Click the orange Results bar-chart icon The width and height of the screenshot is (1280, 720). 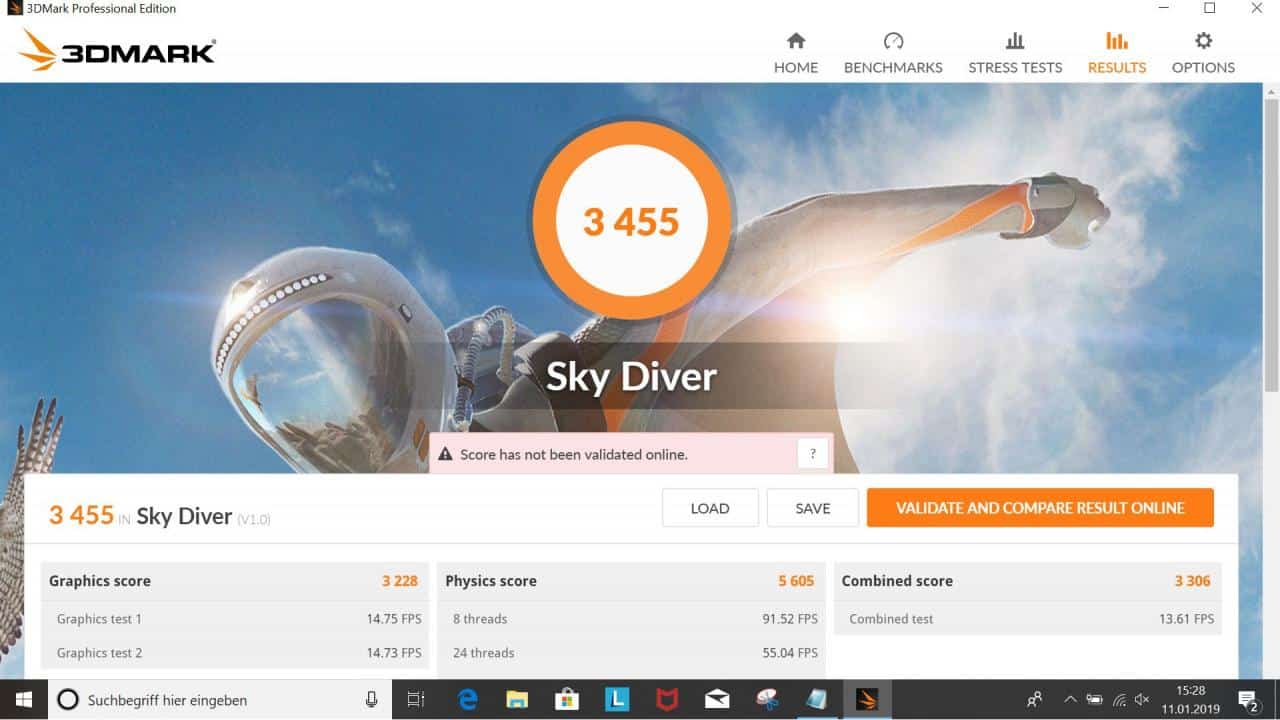(x=1116, y=40)
